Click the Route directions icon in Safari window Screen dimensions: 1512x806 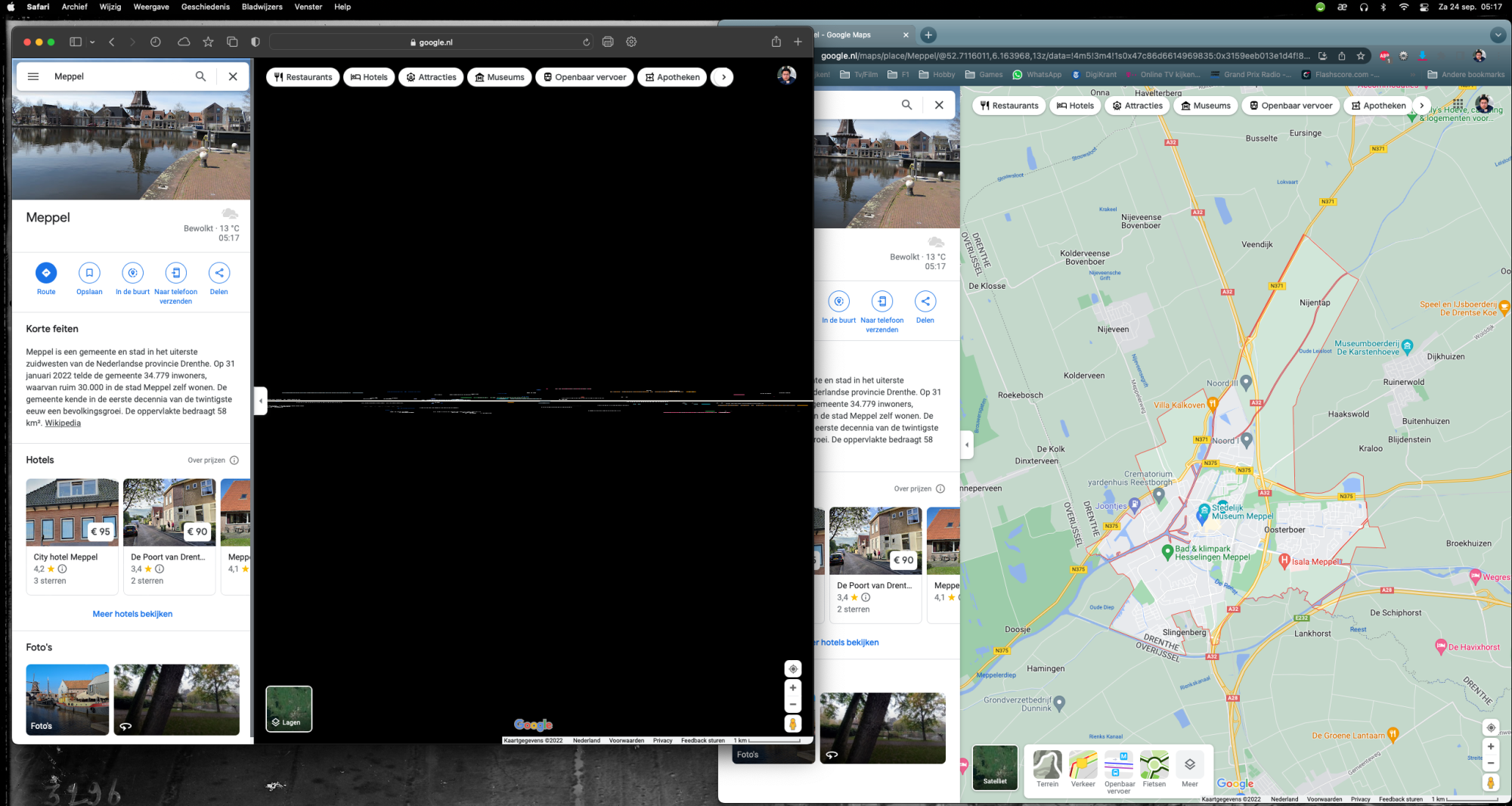pyautogui.click(x=46, y=273)
